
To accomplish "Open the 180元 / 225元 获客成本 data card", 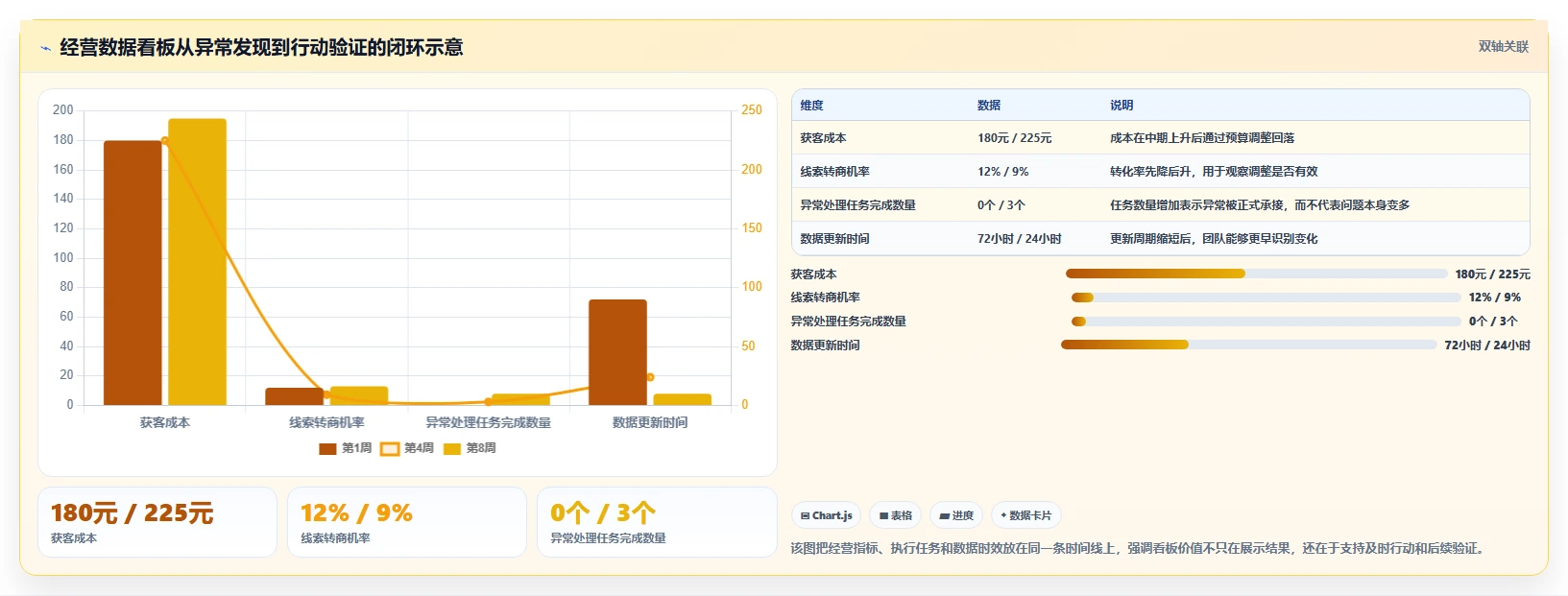I will pos(157,522).
